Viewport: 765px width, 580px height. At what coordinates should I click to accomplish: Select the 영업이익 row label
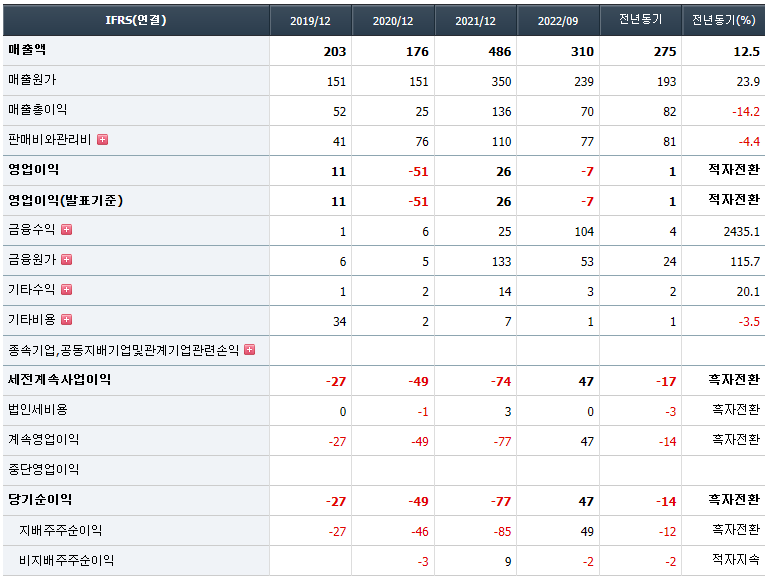click(x=33, y=169)
